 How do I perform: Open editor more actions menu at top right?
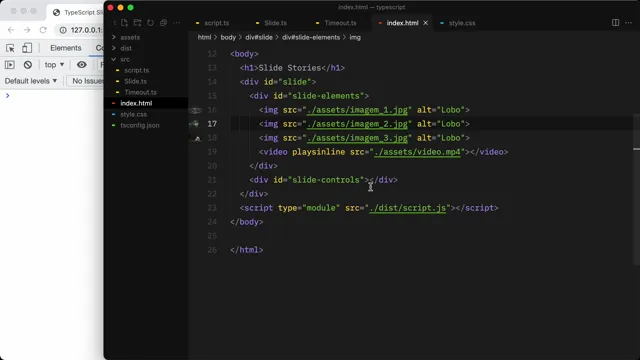(x=629, y=23)
